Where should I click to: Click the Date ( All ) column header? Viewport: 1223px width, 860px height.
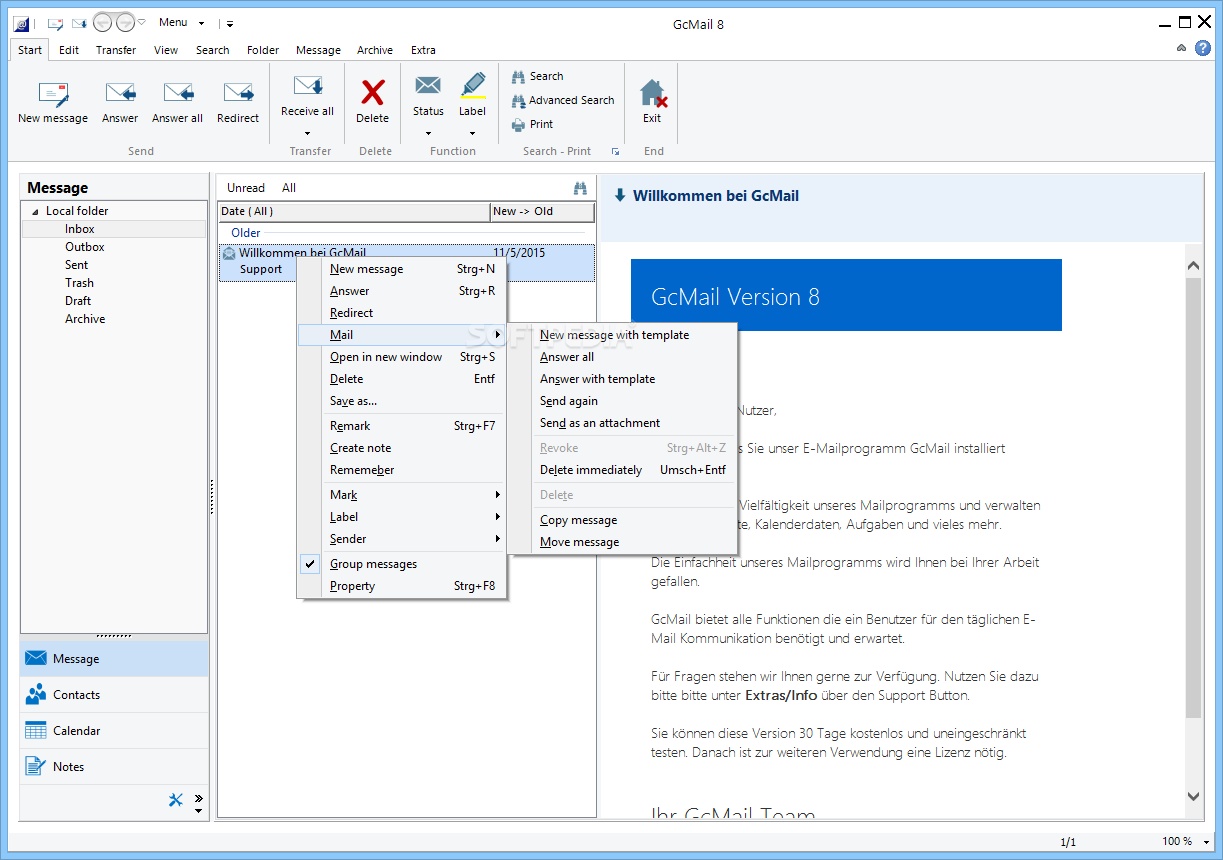click(x=354, y=212)
